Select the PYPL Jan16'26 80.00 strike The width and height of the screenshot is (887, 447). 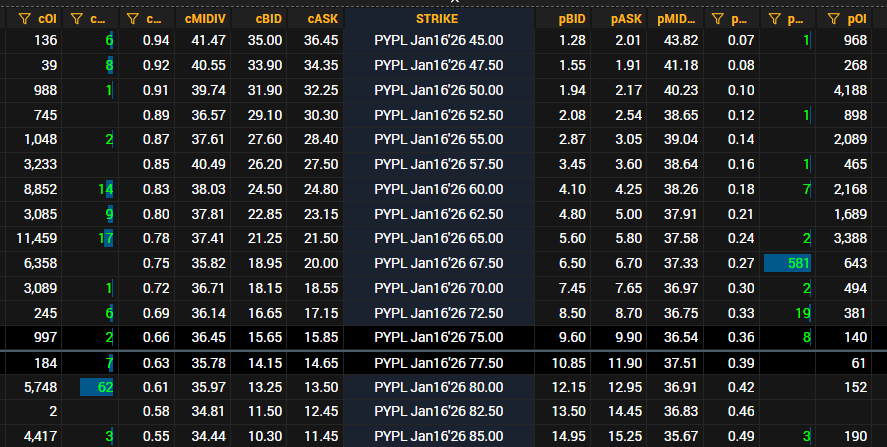pos(438,388)
